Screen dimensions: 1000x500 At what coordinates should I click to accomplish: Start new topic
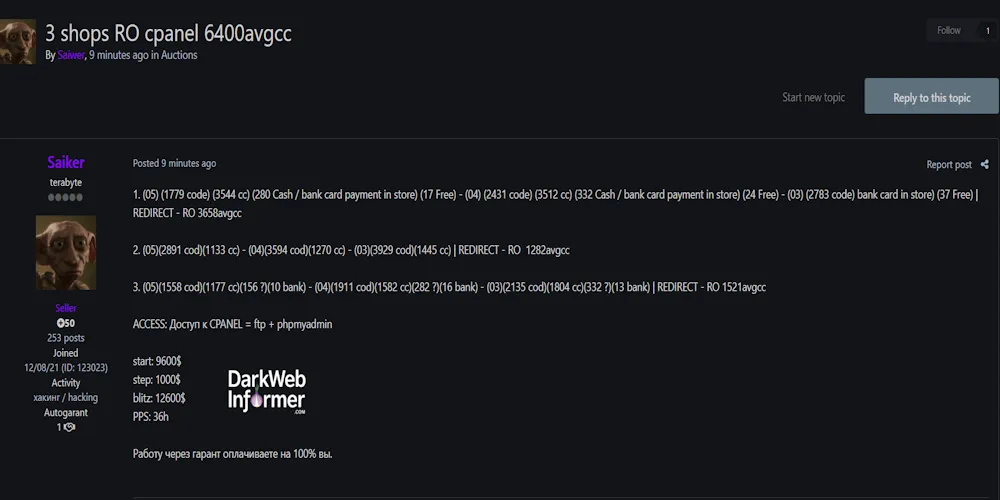tap(813, 97)
